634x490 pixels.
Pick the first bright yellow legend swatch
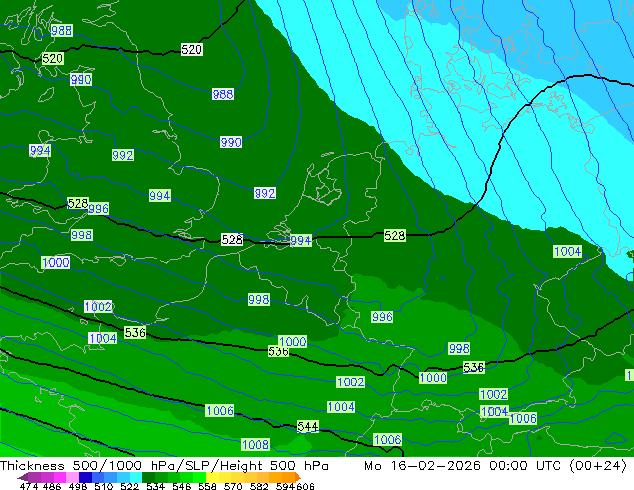pos(212,477)
